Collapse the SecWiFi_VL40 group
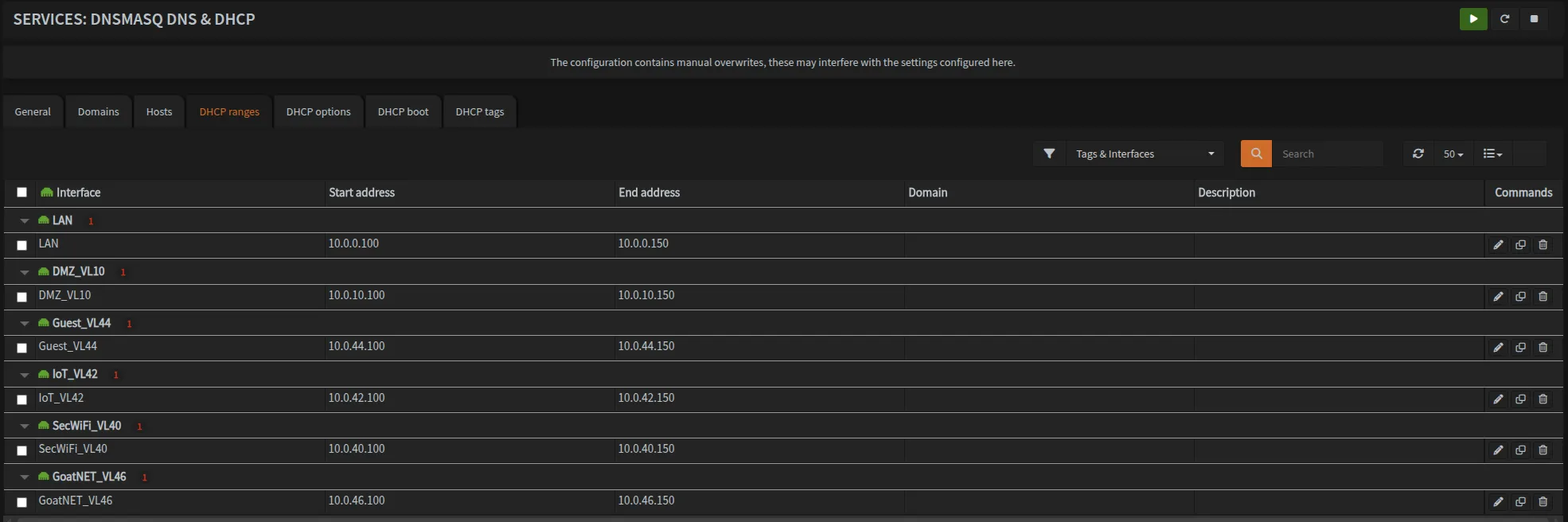1568x522 pixels. click(x=25, y=427)
